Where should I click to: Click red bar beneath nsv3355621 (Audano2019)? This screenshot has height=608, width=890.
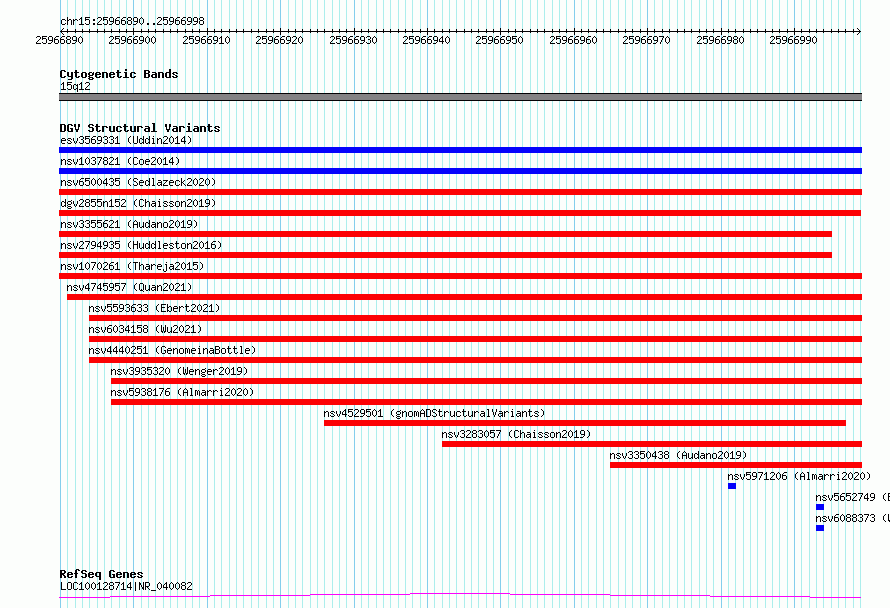(x=446, y=234)
